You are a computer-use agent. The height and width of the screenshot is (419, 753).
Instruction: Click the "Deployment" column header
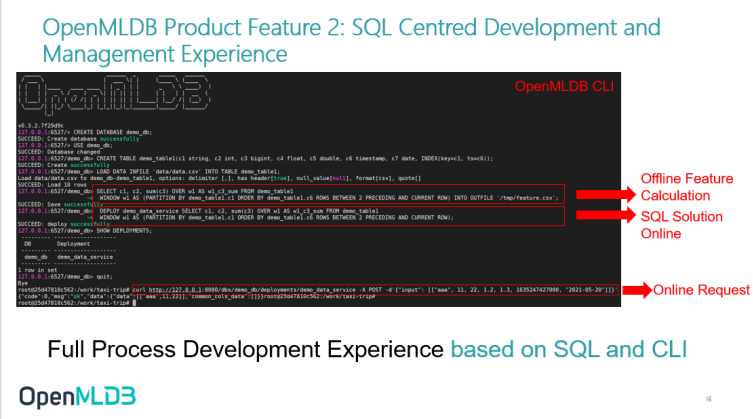tap(73, 244)
